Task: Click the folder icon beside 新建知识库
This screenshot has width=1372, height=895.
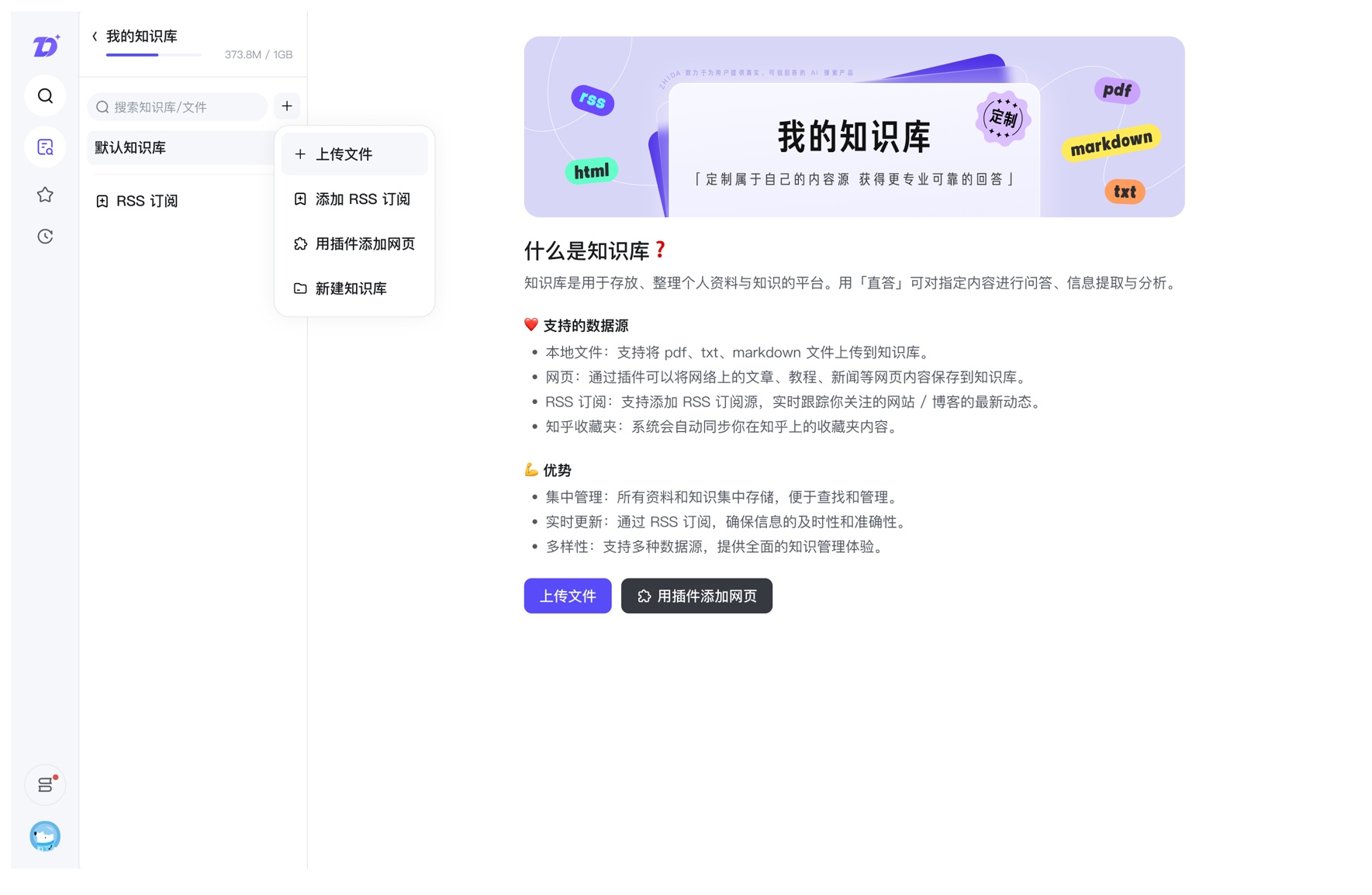Action: pos(300,289)
